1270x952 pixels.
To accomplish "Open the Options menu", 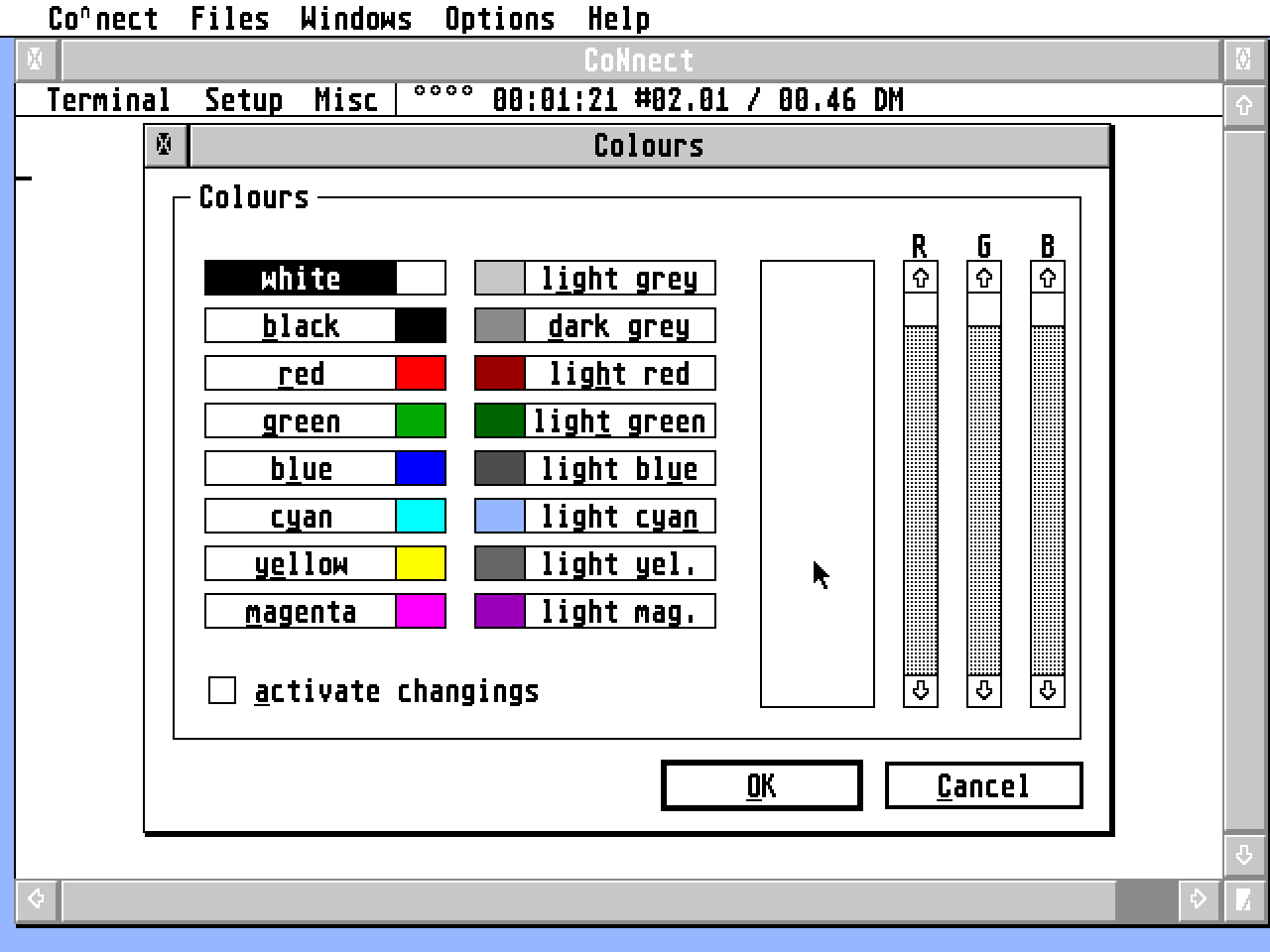I will coord(500,18).
